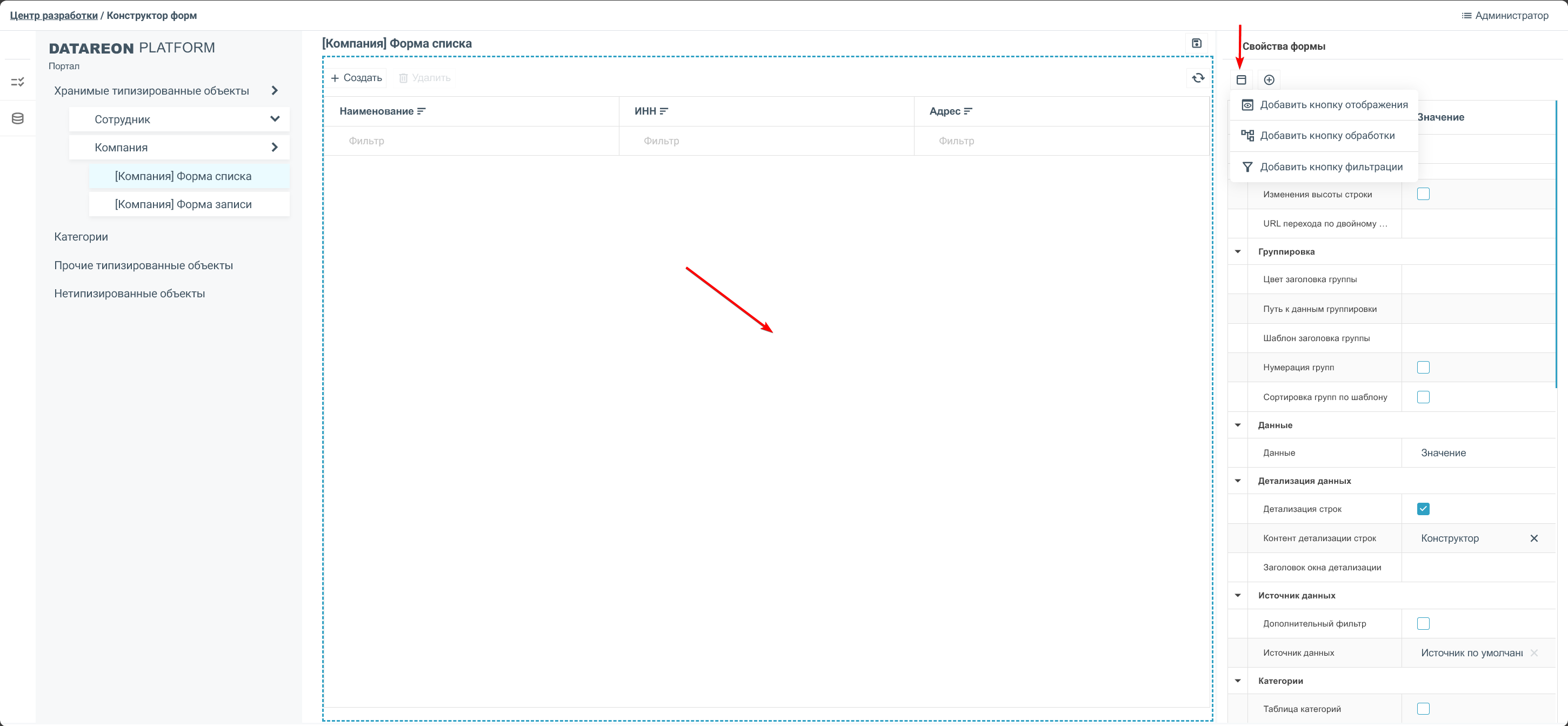Click the circled plus icon in properties
Screen dimensions: 1568x726
[1269, 79]
